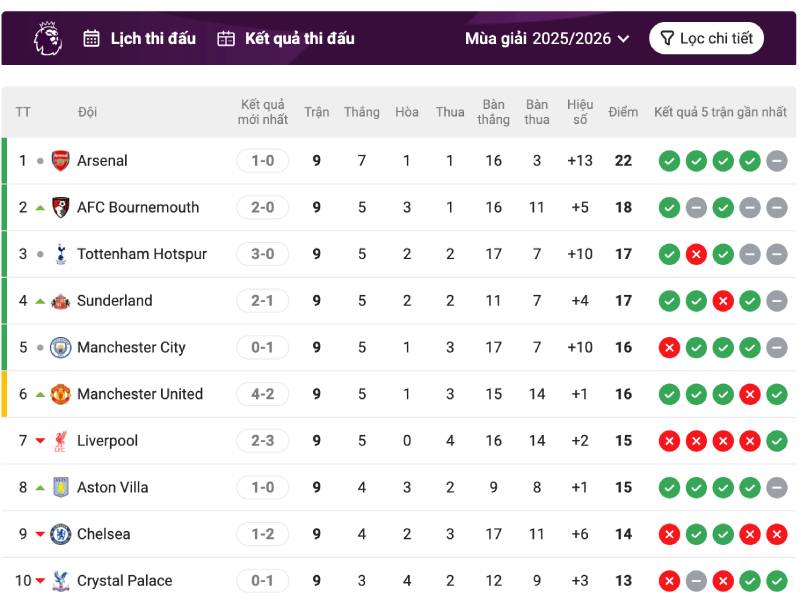Click the Liverpool club crest

pyautogui.click(x=61, y=441)
